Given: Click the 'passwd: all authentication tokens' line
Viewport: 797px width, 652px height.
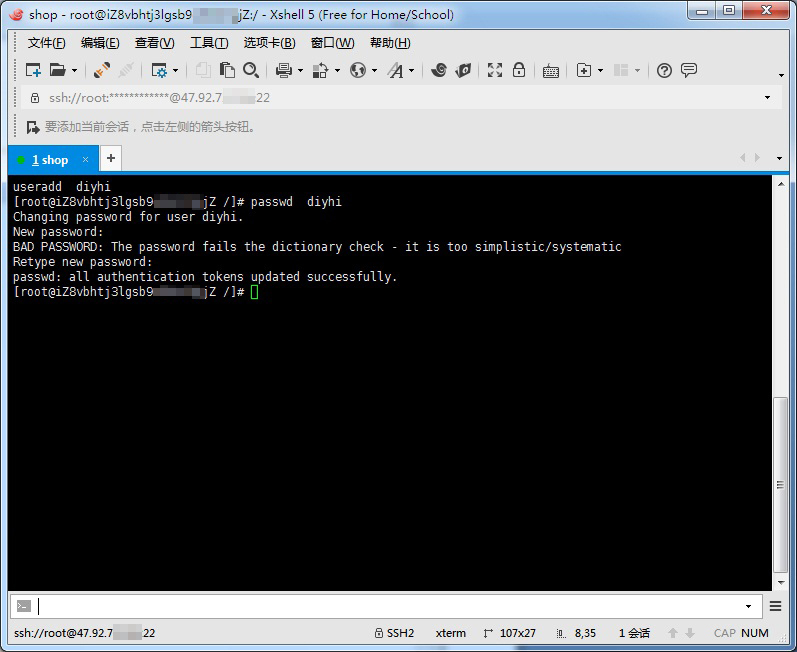Looking at the screenshot, I should [205, 277].
